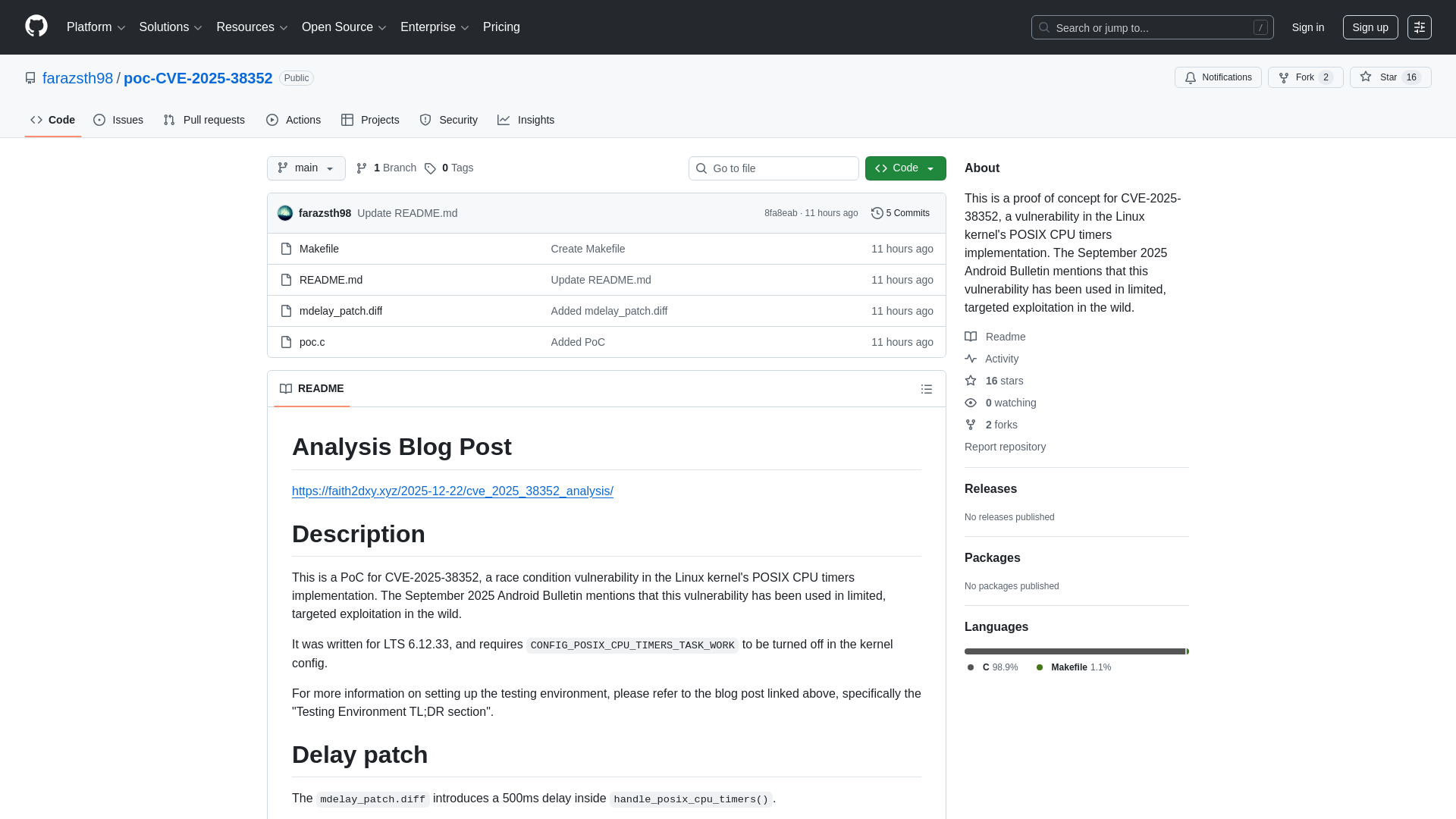This screenshot has width=1456, height=819.
Task: Click the Activity pulse icon
Action: [x=971, y=359]
